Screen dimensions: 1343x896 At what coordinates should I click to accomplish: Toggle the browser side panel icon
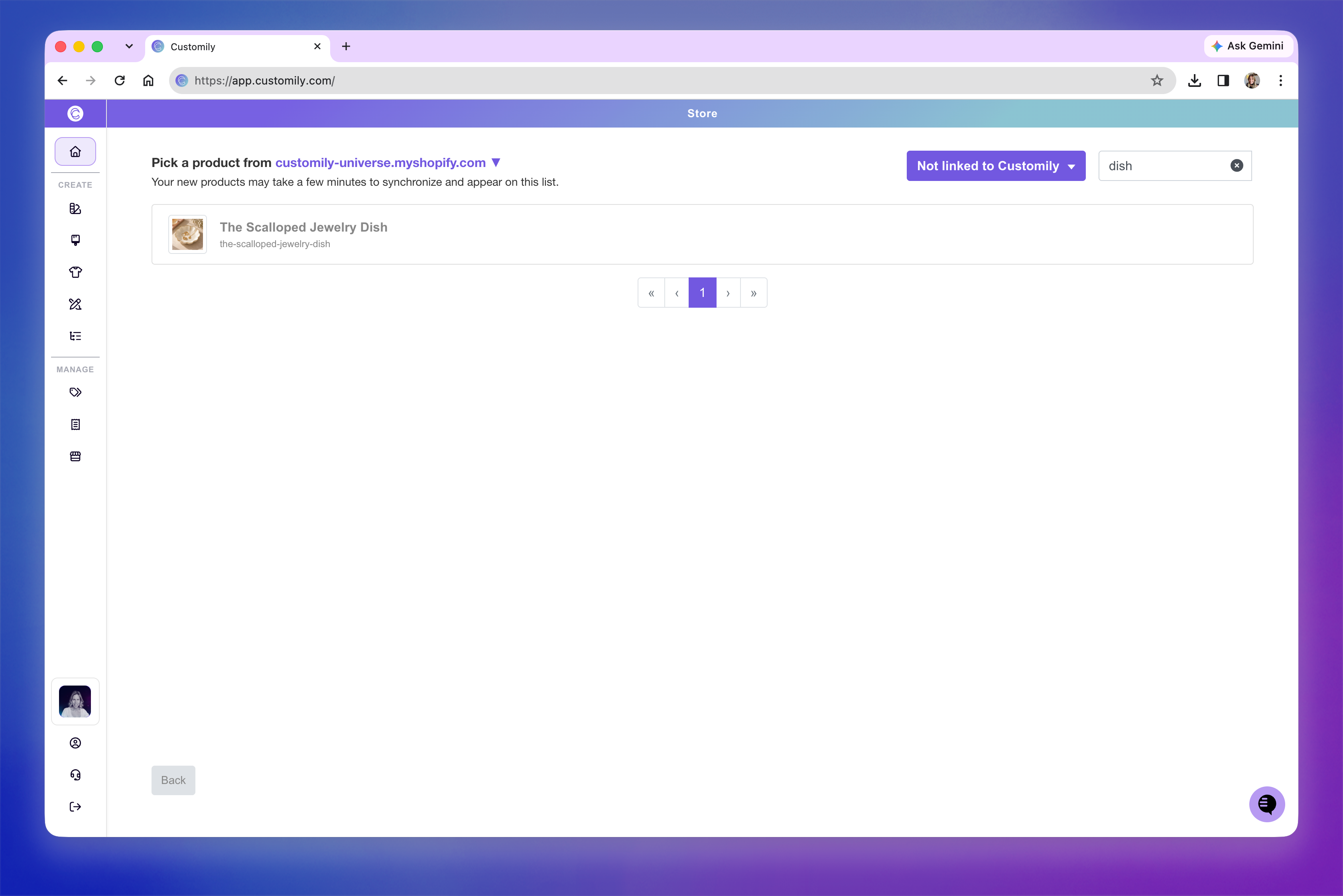(1223, 81)
